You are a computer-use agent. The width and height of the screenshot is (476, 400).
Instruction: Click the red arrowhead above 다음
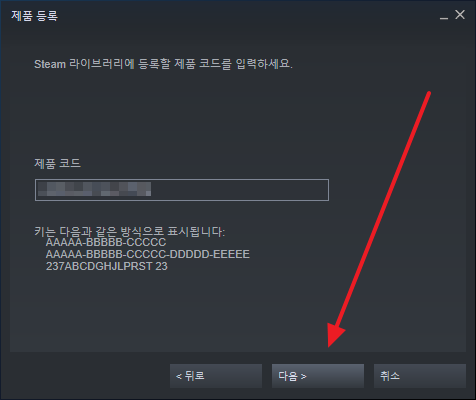(x=335, y=334)
